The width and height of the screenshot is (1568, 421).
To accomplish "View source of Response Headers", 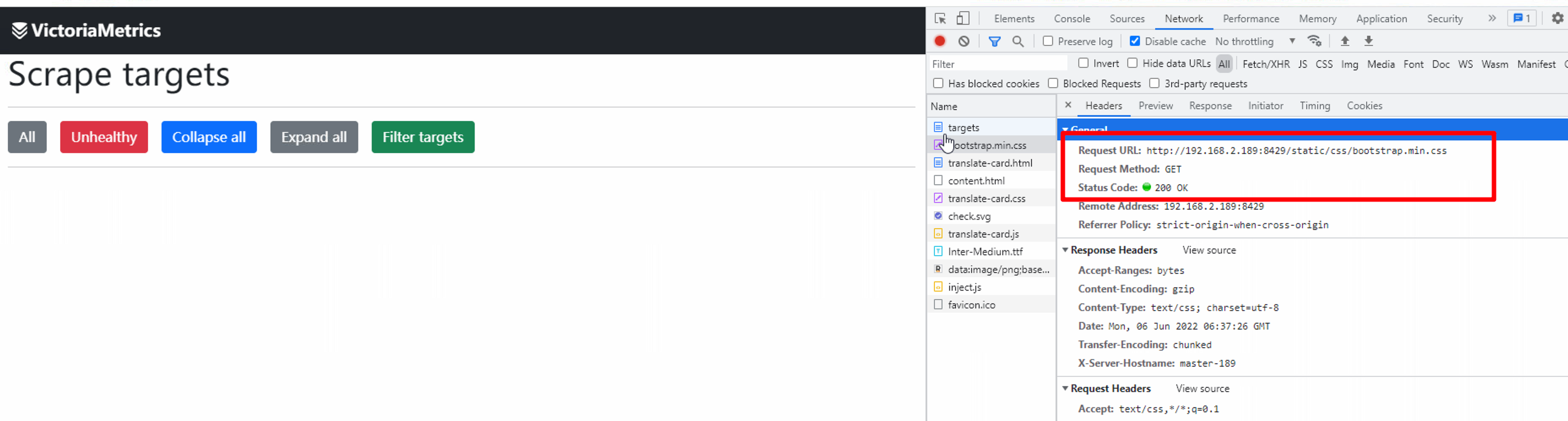I will point(1209,250).
